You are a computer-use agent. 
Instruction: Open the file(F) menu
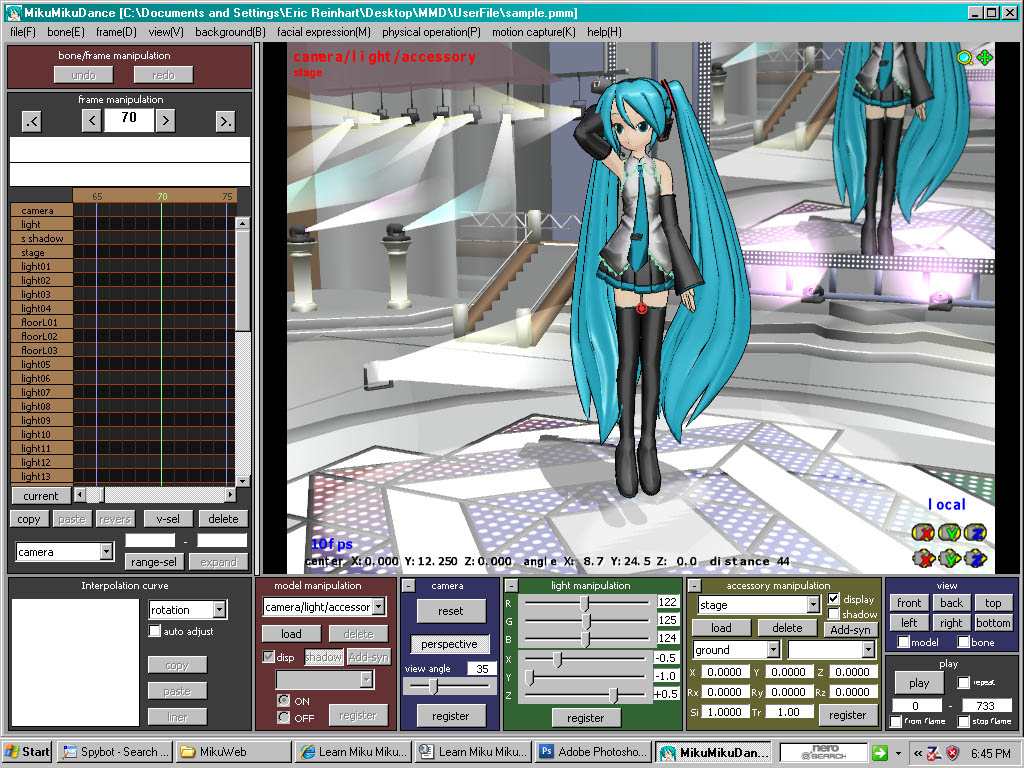pos(23,32)
